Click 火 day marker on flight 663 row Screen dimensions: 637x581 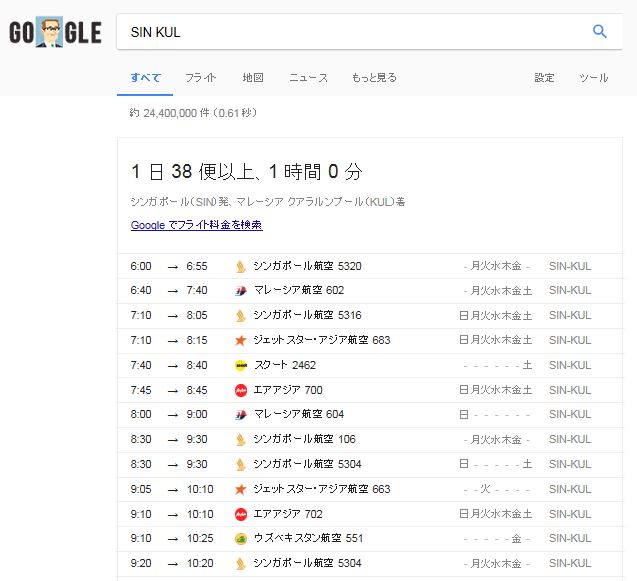(x=485, y=489)
